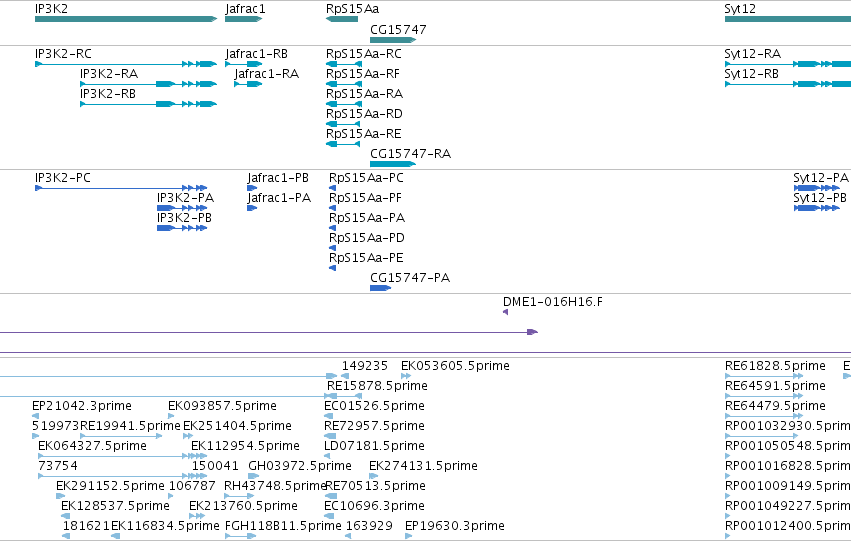Screen dimensions: 851x541
Task: Select the Syt12-RA transcript label
Action: tap(752, 54)
